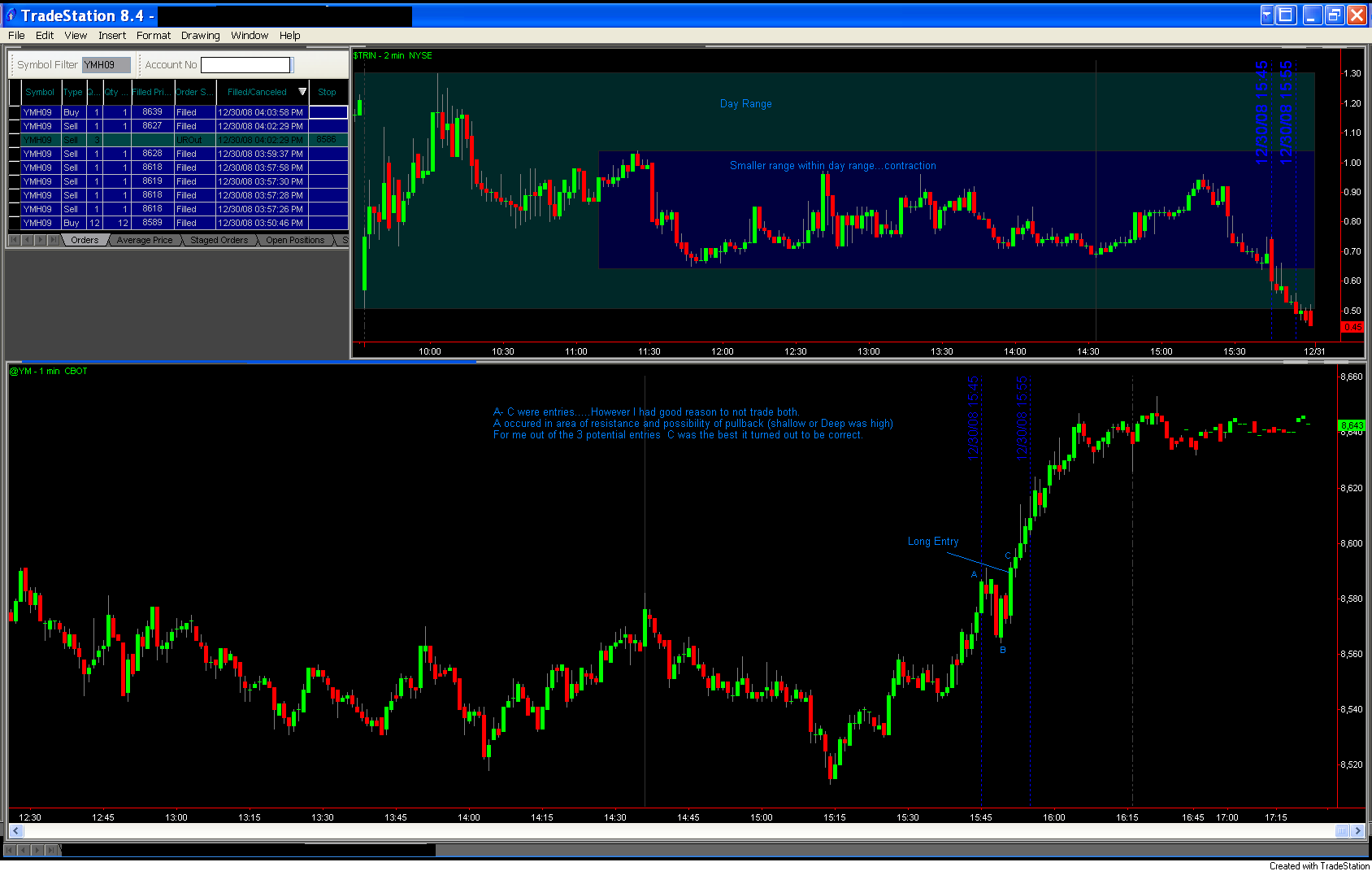Image resolution: width=1372 pixels, height=871 pixels.
Task: Click the 12/30/08 15:55 marker in TRIN chart
Action: 1286,112
